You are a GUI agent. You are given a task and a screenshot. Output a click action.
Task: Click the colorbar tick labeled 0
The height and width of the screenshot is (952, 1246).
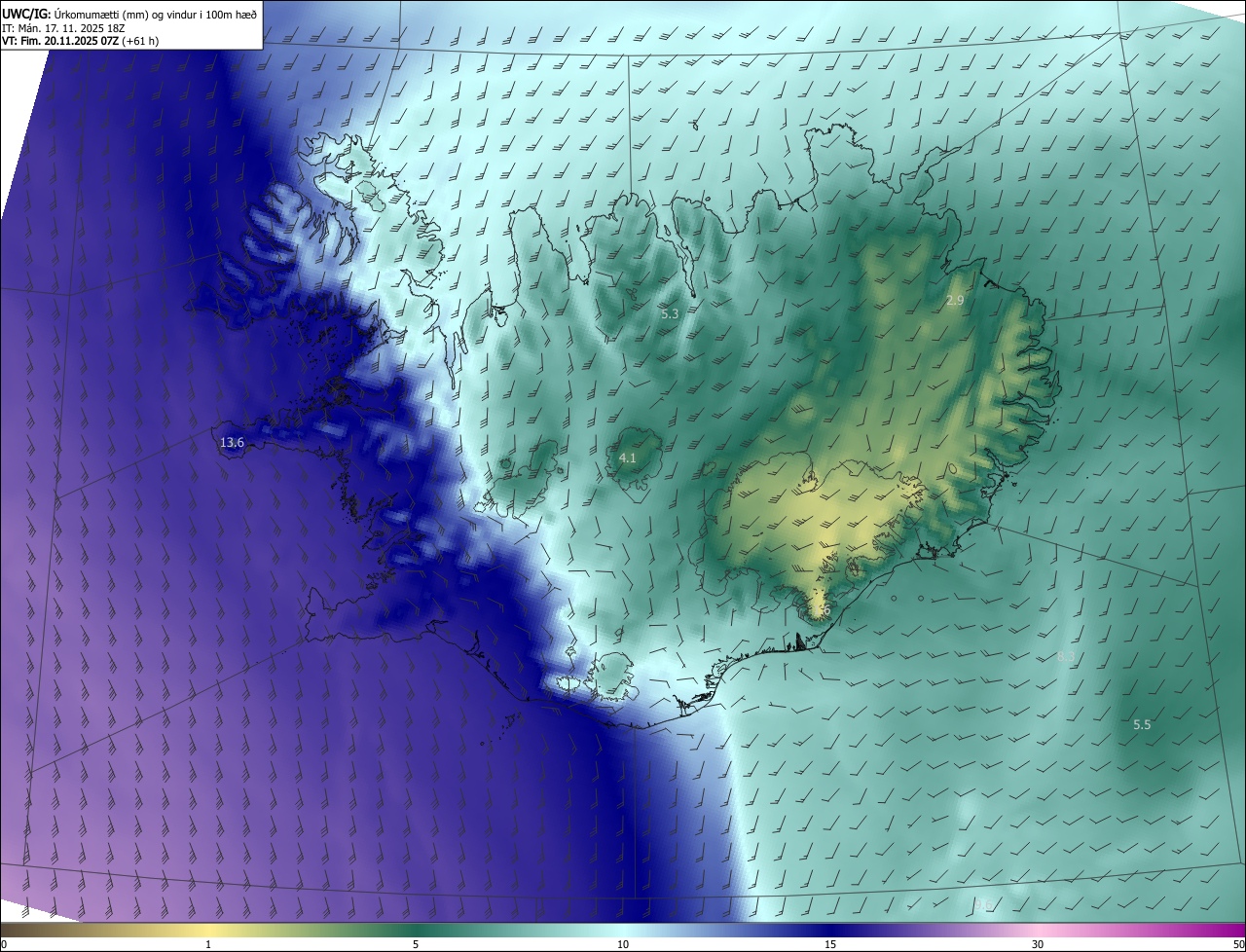(x=4, y=944)
